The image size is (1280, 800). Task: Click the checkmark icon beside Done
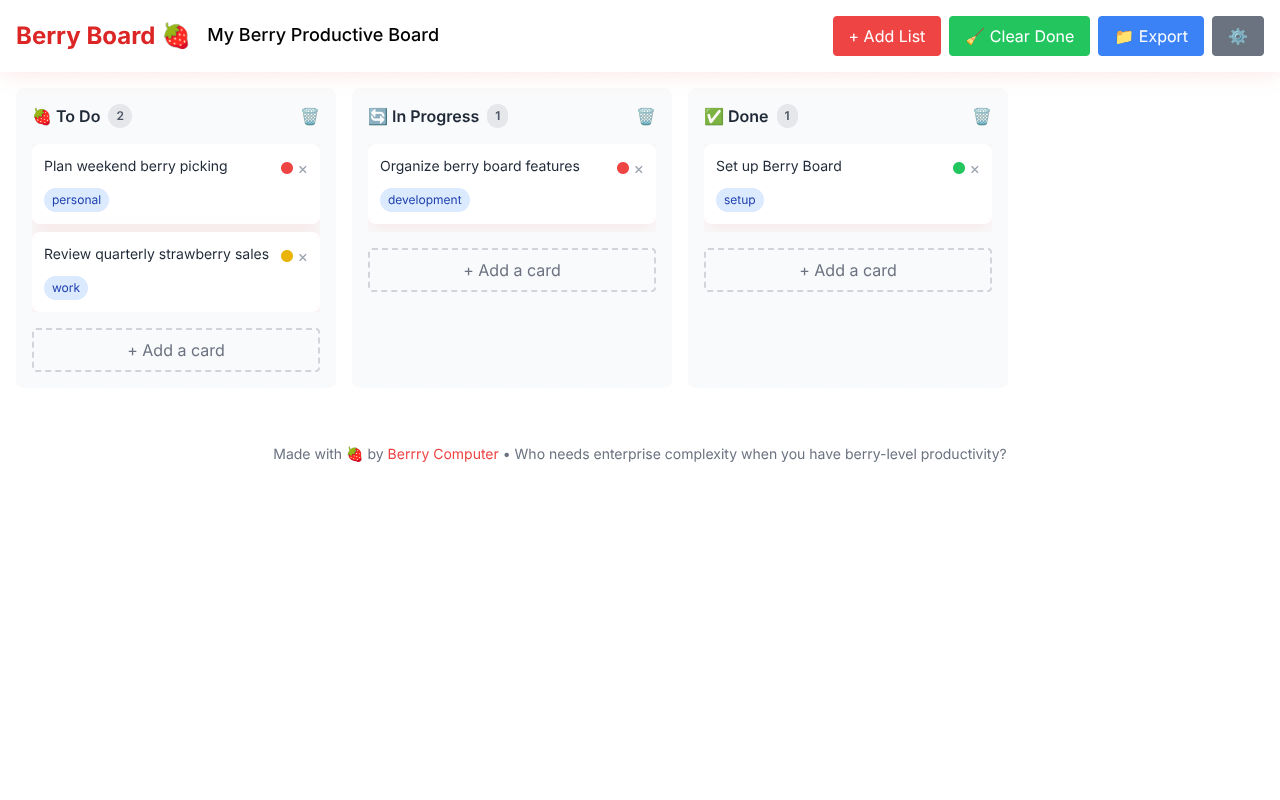(713, 116)
